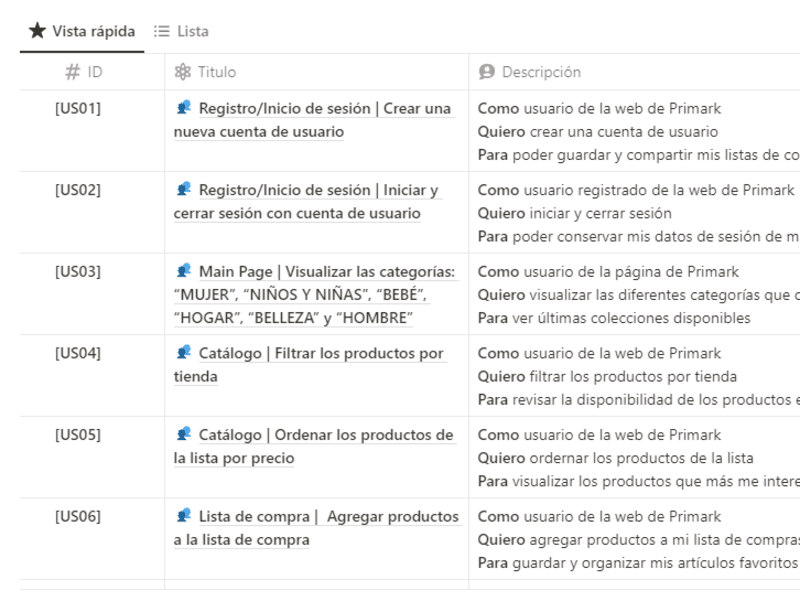
Task: Click the list icon next to Lista
Action: tap(162, 32)
